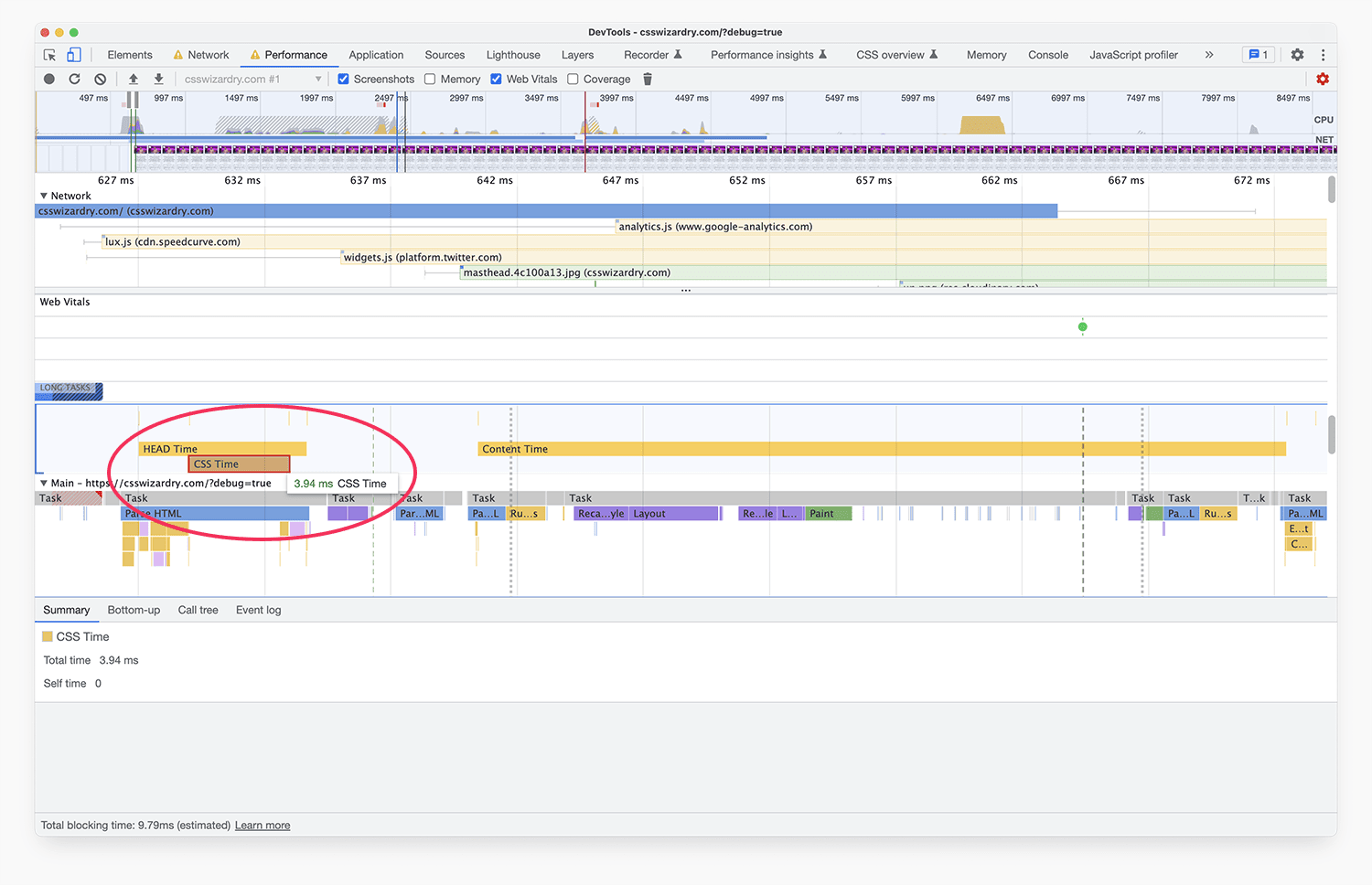Clear the recording with the clear icon
This screenshot has width=1372, height=885.
click(101, 80)
